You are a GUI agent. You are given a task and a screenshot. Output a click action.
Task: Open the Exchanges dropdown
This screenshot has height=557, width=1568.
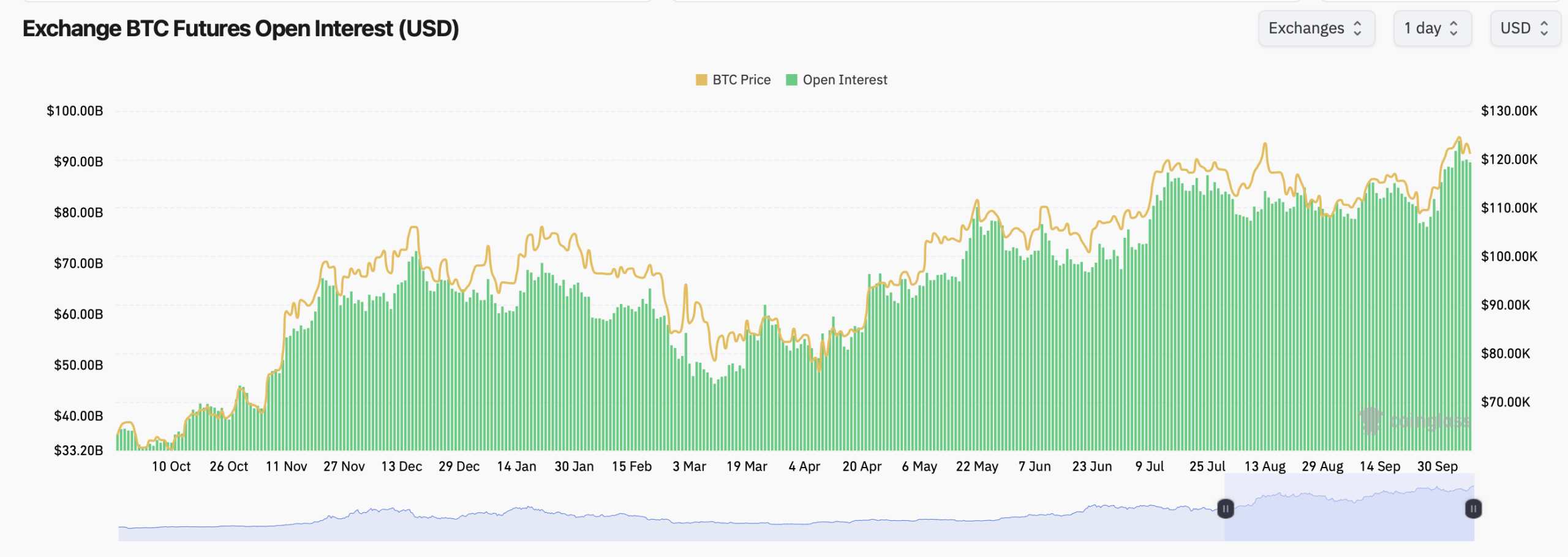tap(1316, 28)
